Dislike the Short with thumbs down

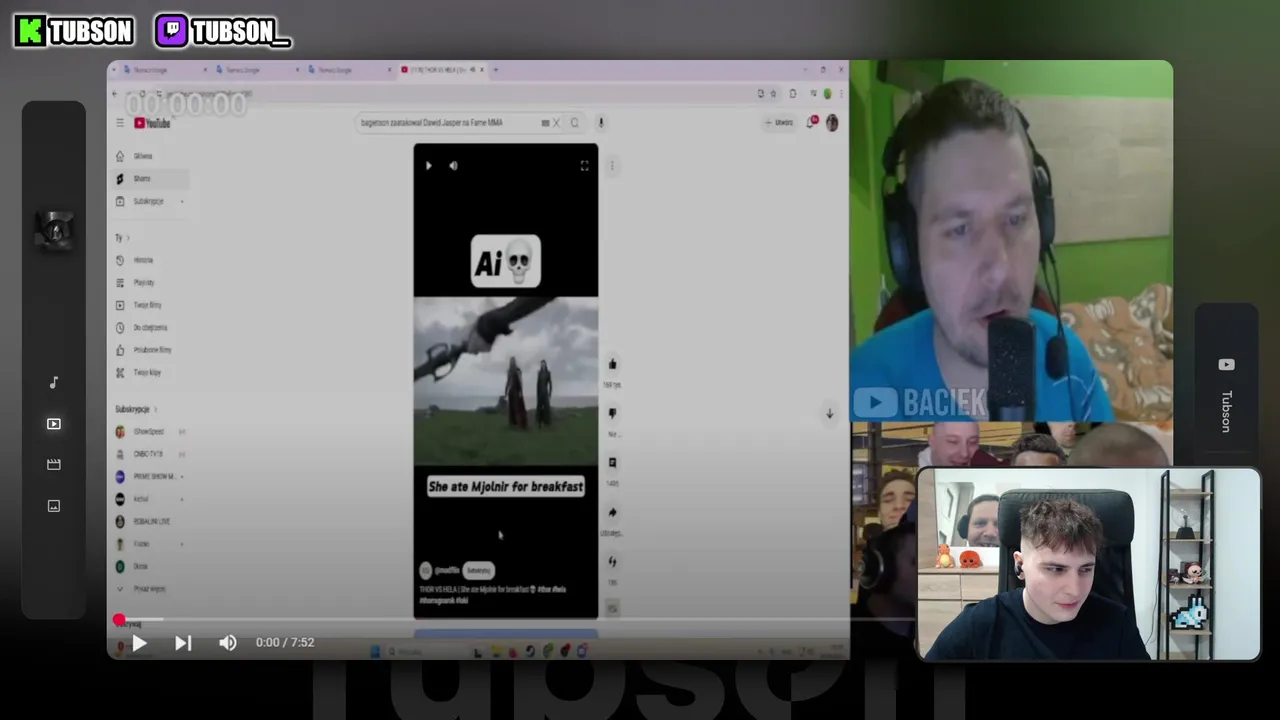coord(612,414)
